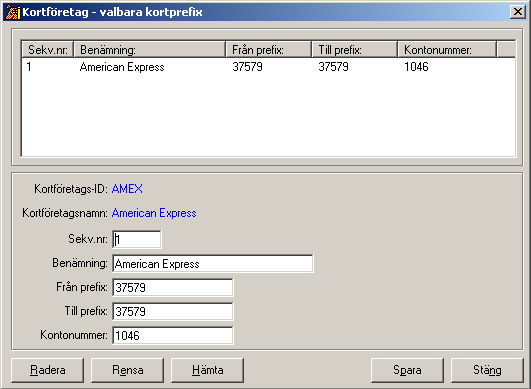Click list cell 37579 under Från prefix
This screenshot has width=531, height=389.
click(x=247, y=67)
